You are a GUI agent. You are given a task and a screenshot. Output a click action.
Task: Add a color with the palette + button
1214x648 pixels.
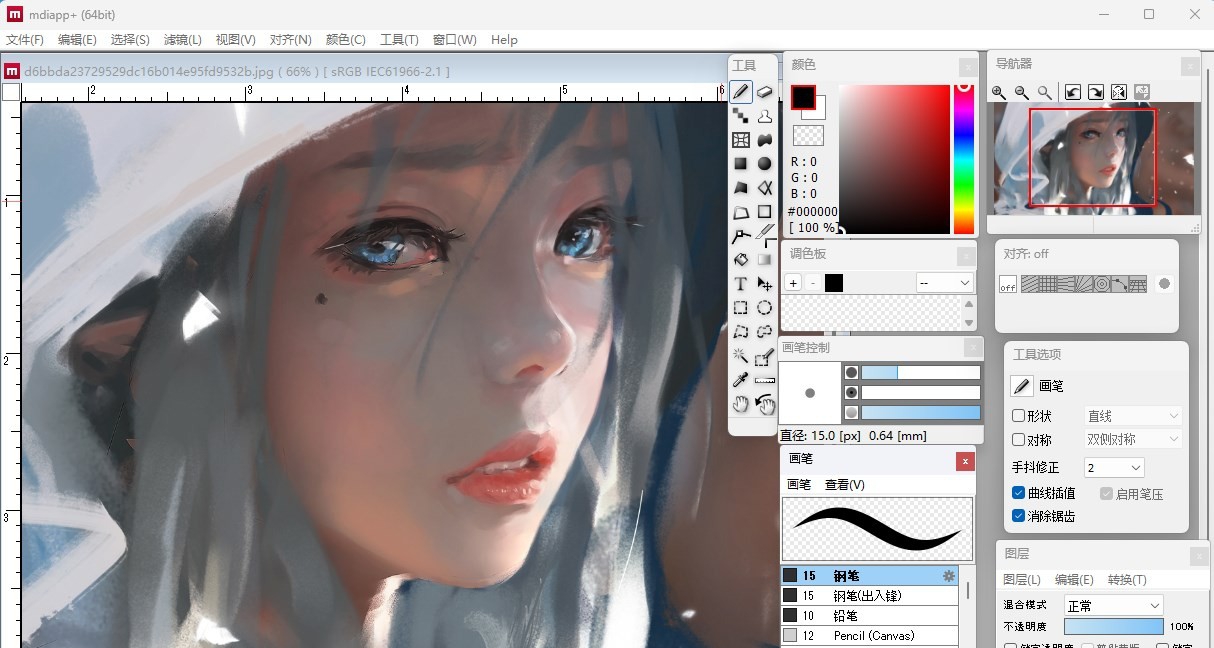793,283
